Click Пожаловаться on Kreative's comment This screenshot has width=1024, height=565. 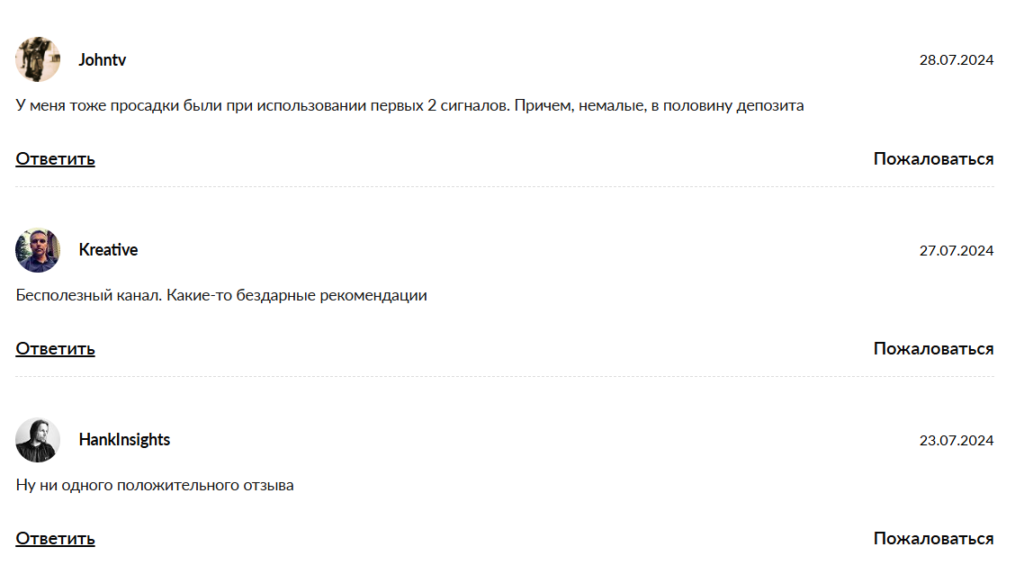coord(933,349)
